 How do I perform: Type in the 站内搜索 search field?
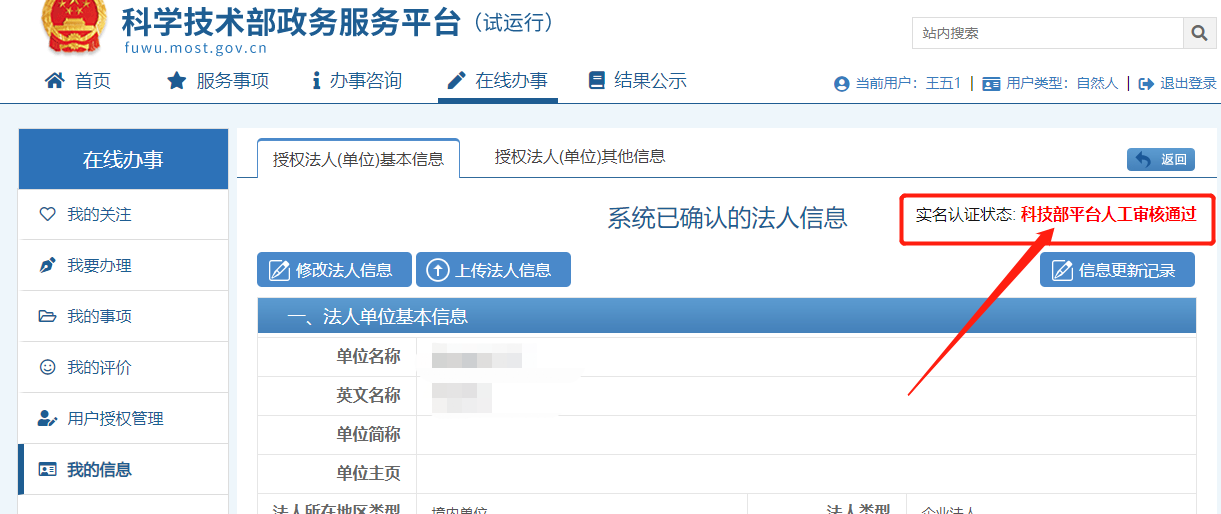point(1046,33)
